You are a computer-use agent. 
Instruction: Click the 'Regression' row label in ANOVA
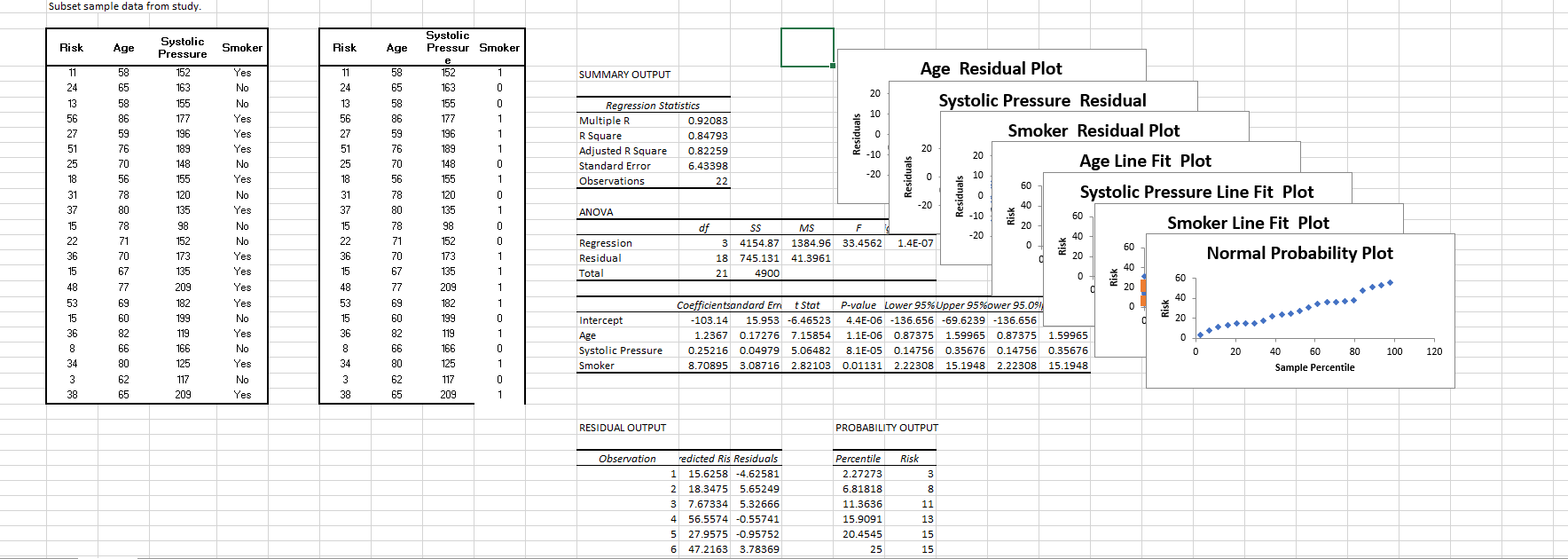[x=606, y=243]
